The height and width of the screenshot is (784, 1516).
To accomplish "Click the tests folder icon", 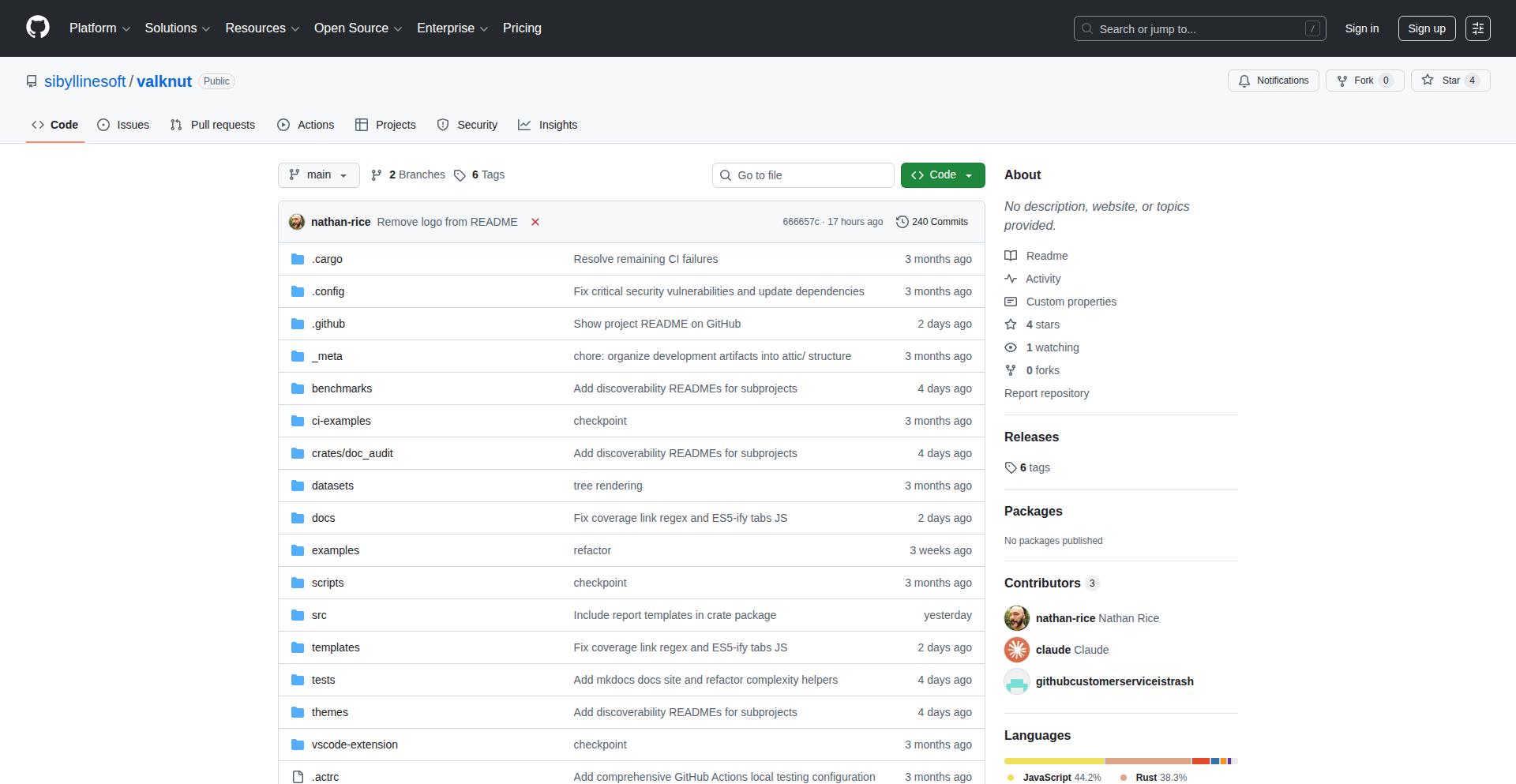I will click(x=298, y=680).
